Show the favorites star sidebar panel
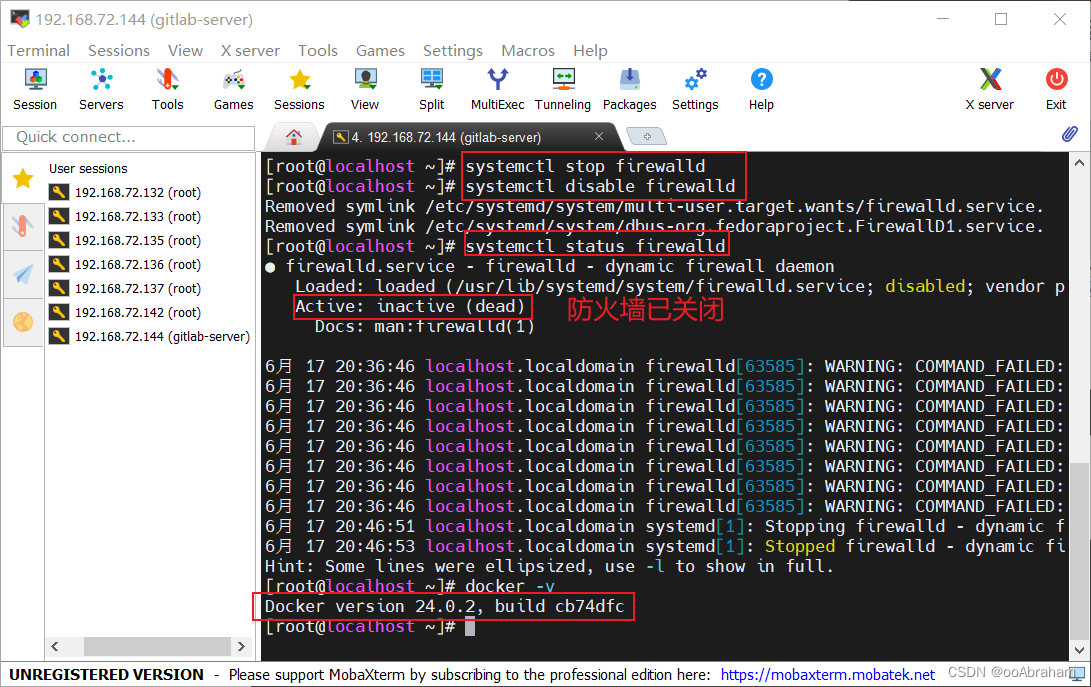 [22, 178]
